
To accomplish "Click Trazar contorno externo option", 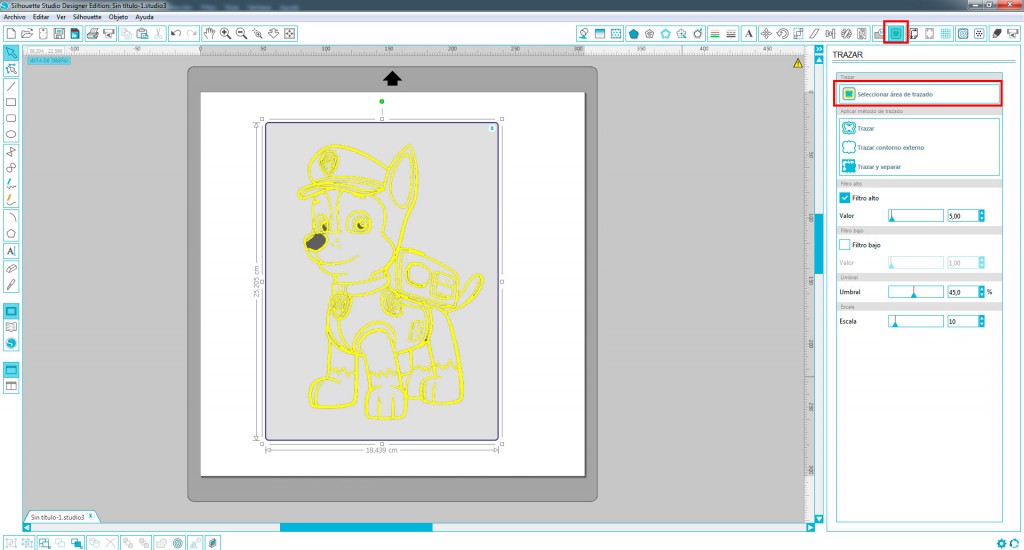I will click(890, 147).
